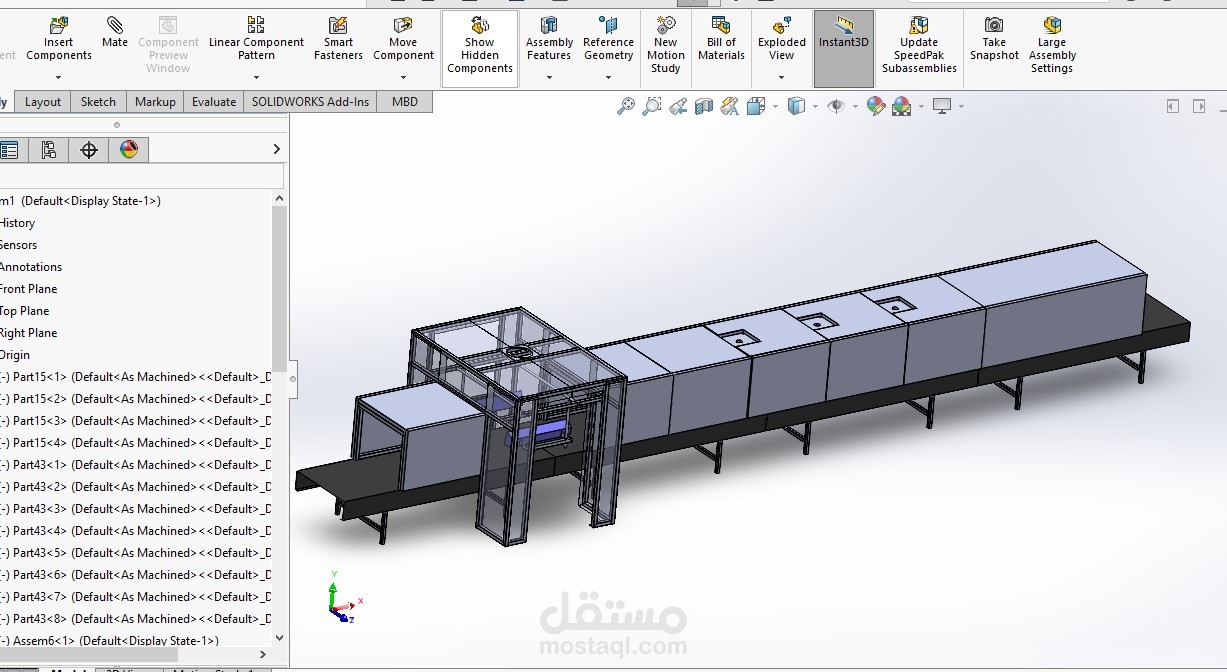Click Previous View icon
Image resolution: width=1227 pixels, height=672 pixels.
point(678,106)
